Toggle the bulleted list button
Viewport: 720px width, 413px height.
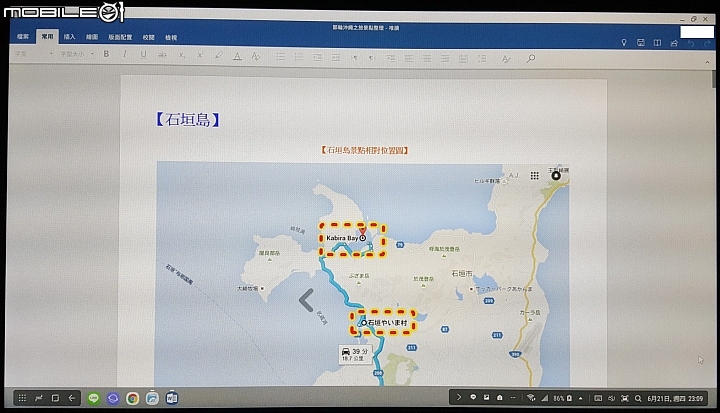(281, 57)
